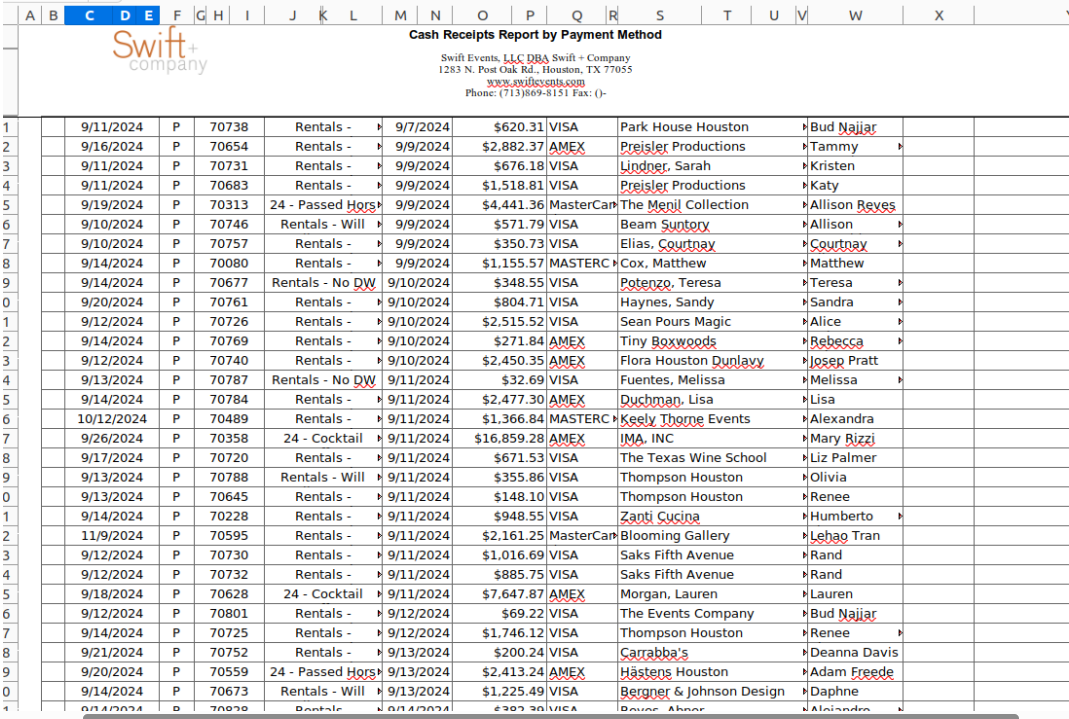Select column header C
1069x719 pixels.
tap(89, 15)
